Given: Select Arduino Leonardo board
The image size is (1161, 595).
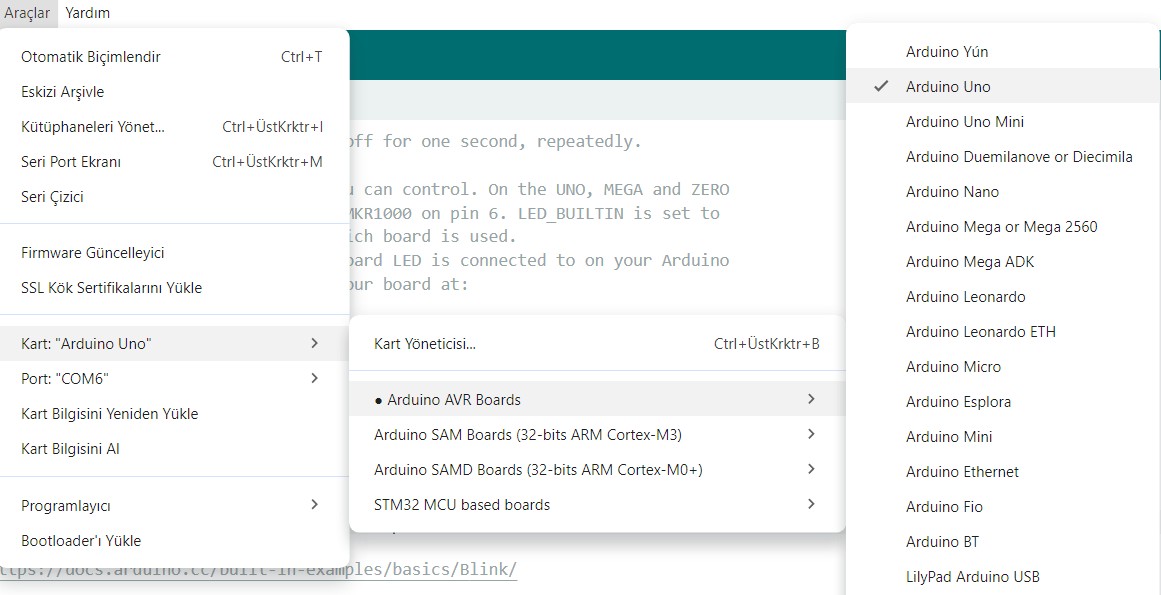Looking at the screenshot, I should (965, 297).
